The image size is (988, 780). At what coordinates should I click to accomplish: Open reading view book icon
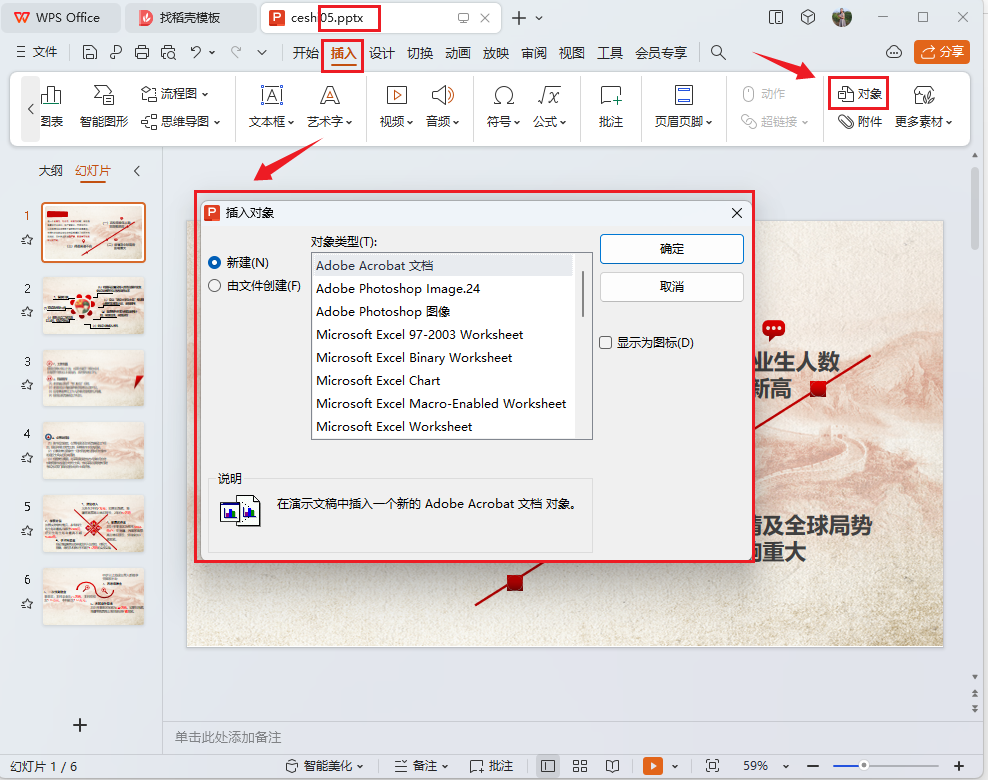(612, 766)
